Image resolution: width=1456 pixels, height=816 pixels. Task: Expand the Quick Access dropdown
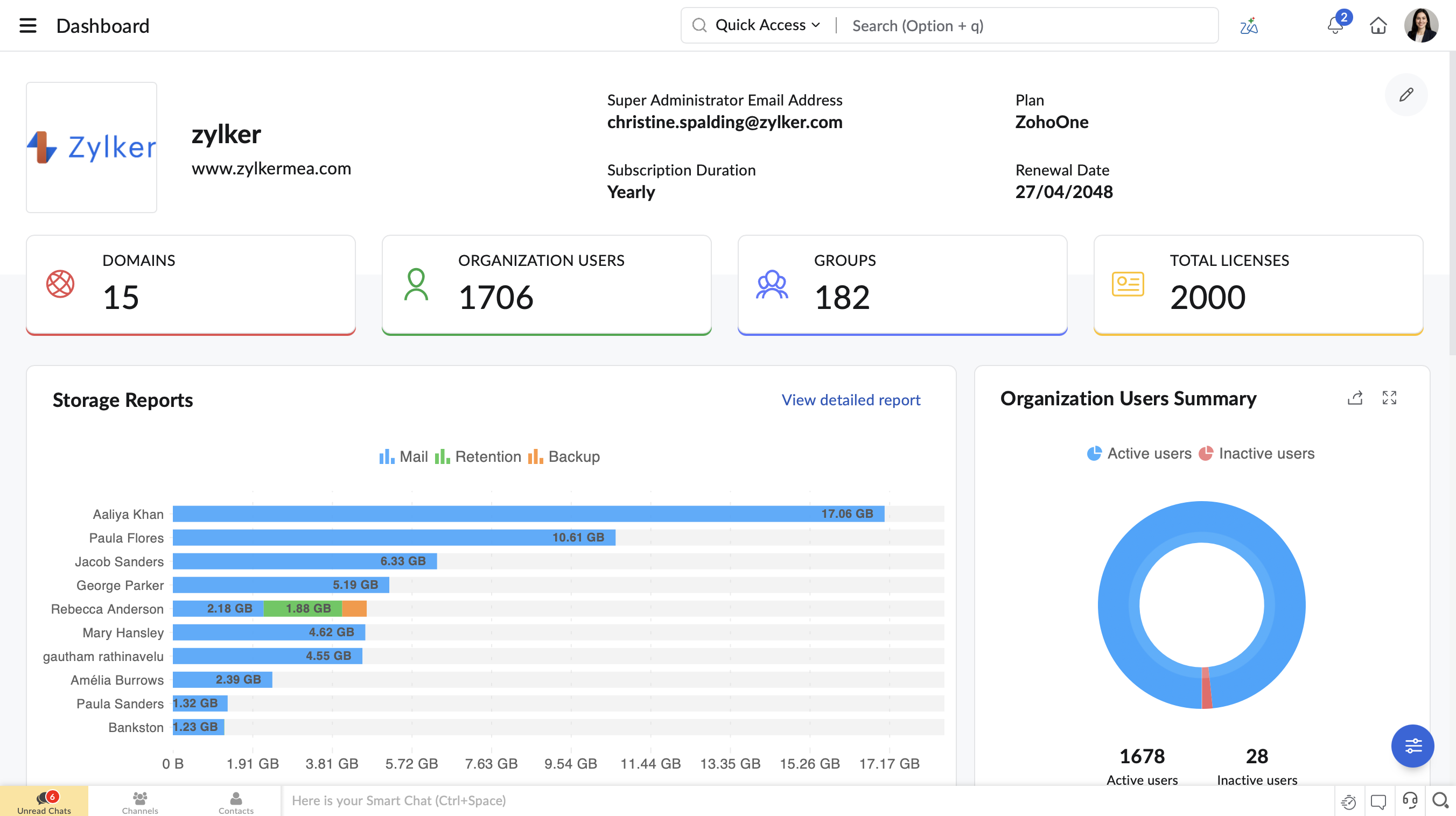767,25
